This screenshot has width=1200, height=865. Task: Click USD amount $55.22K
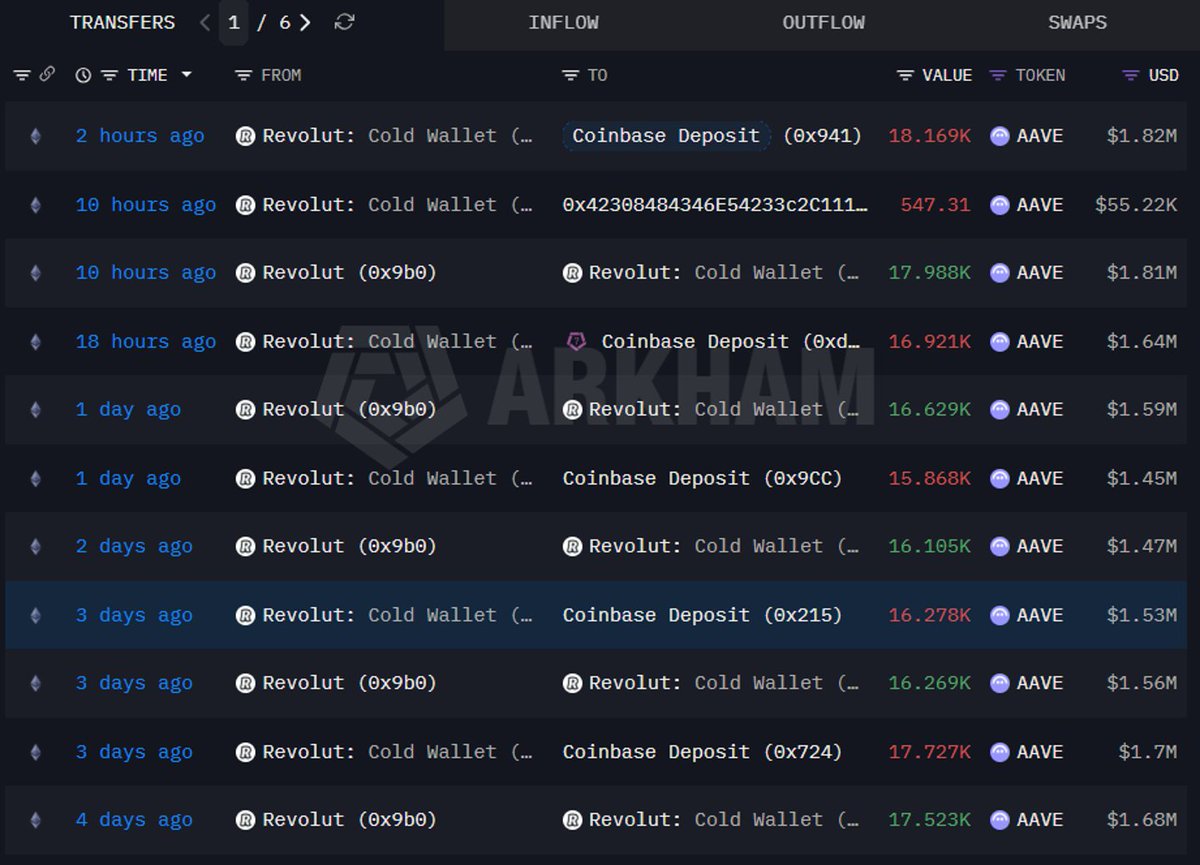[1136, 204]
